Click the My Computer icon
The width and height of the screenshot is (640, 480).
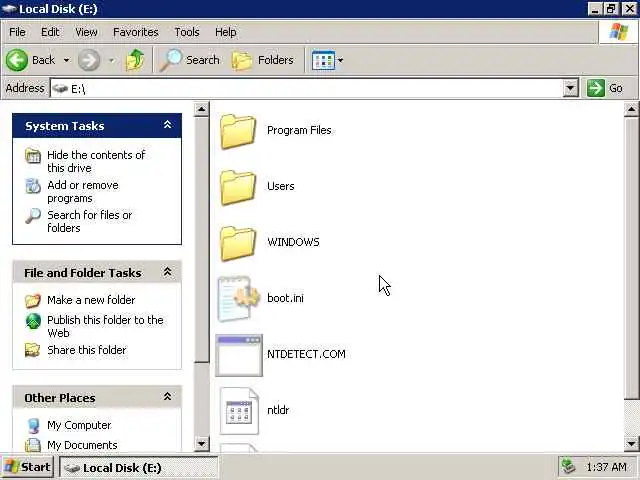pos(33,426)
